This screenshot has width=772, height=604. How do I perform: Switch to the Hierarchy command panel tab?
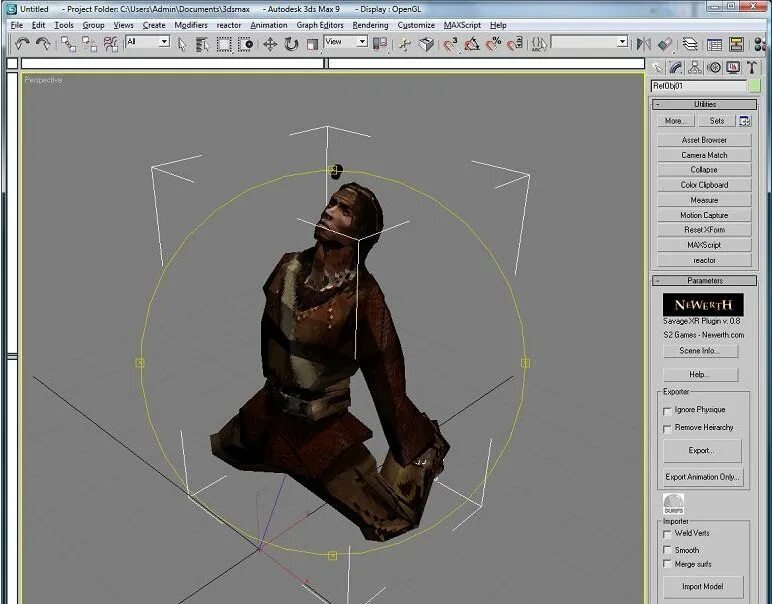[695, 67]
